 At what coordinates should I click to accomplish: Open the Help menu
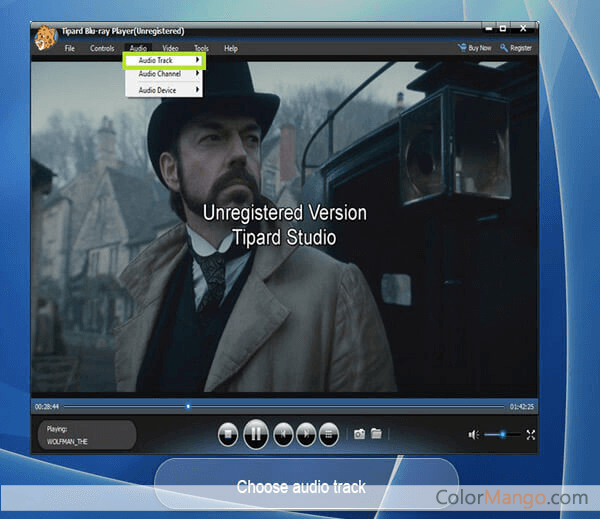[231, 48]
